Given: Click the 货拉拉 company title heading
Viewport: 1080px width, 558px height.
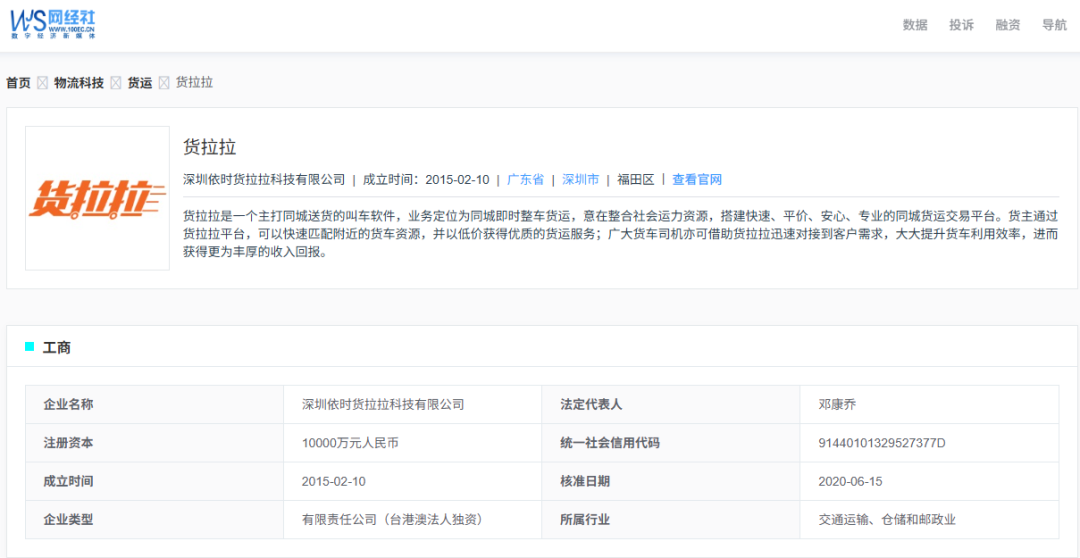Looking at the screenshot, I should coord(210,147).
